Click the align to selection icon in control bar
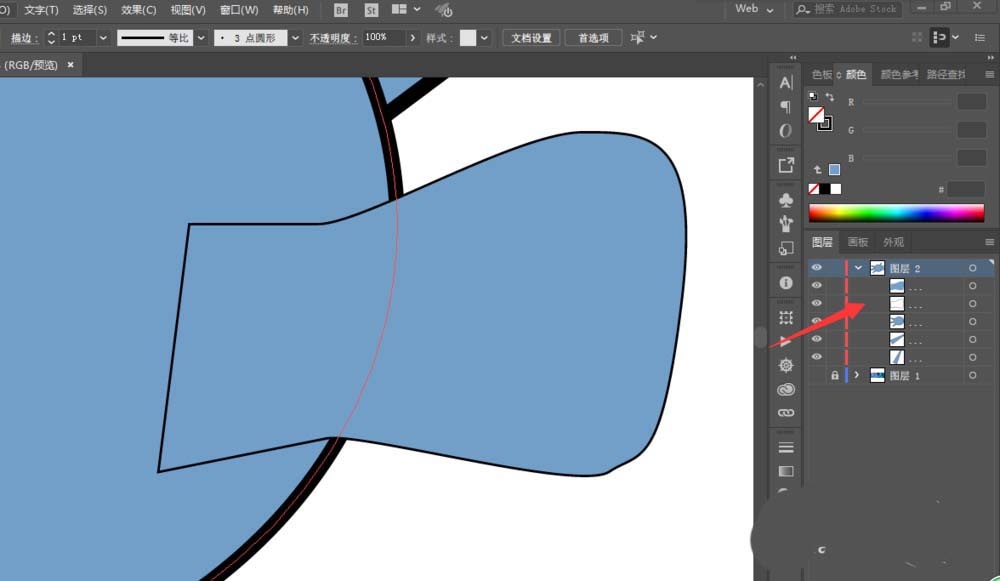This screenshot has height=581, width=1000. coord(637,38)
